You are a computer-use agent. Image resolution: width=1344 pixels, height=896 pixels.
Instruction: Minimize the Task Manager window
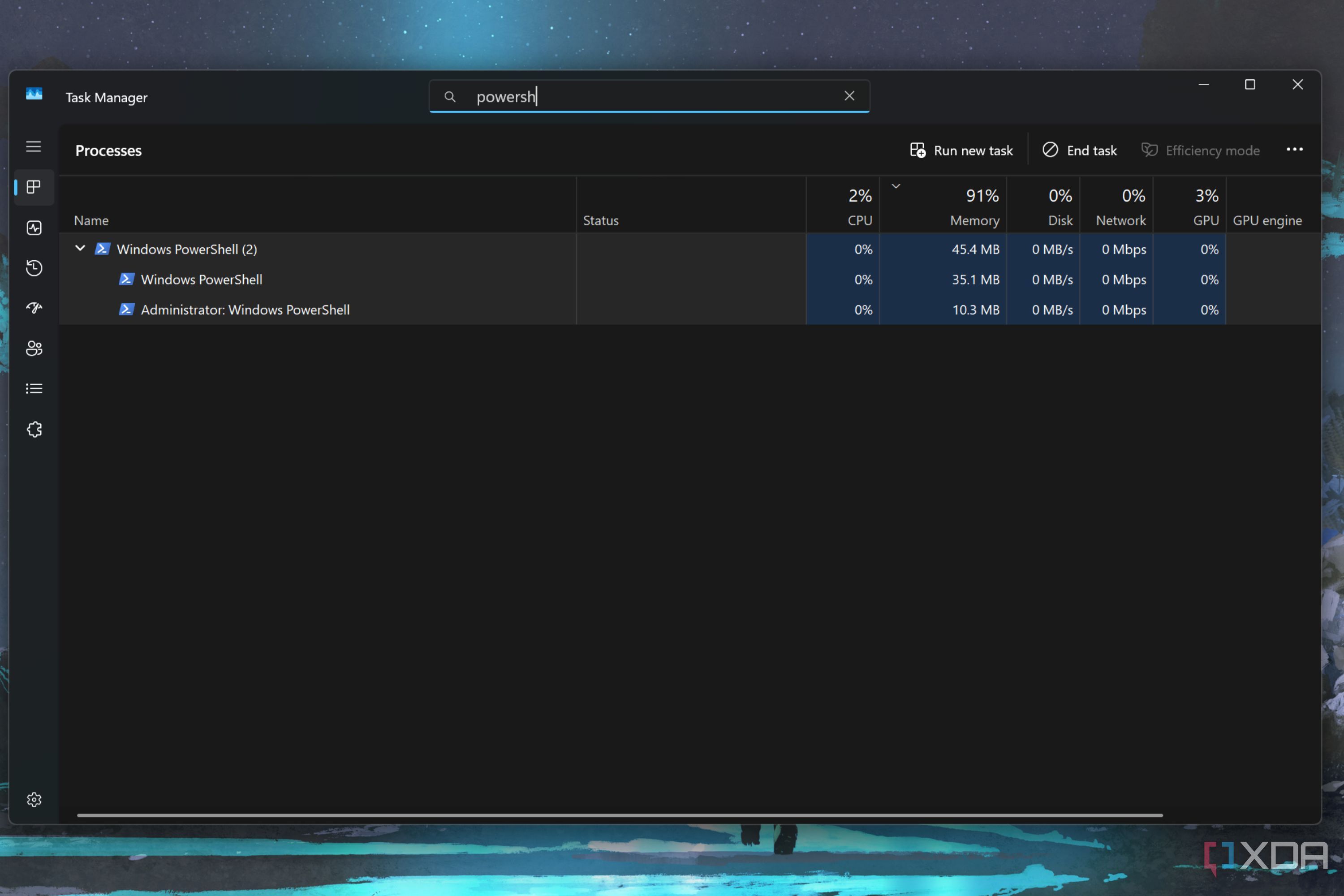(1203, 85)
